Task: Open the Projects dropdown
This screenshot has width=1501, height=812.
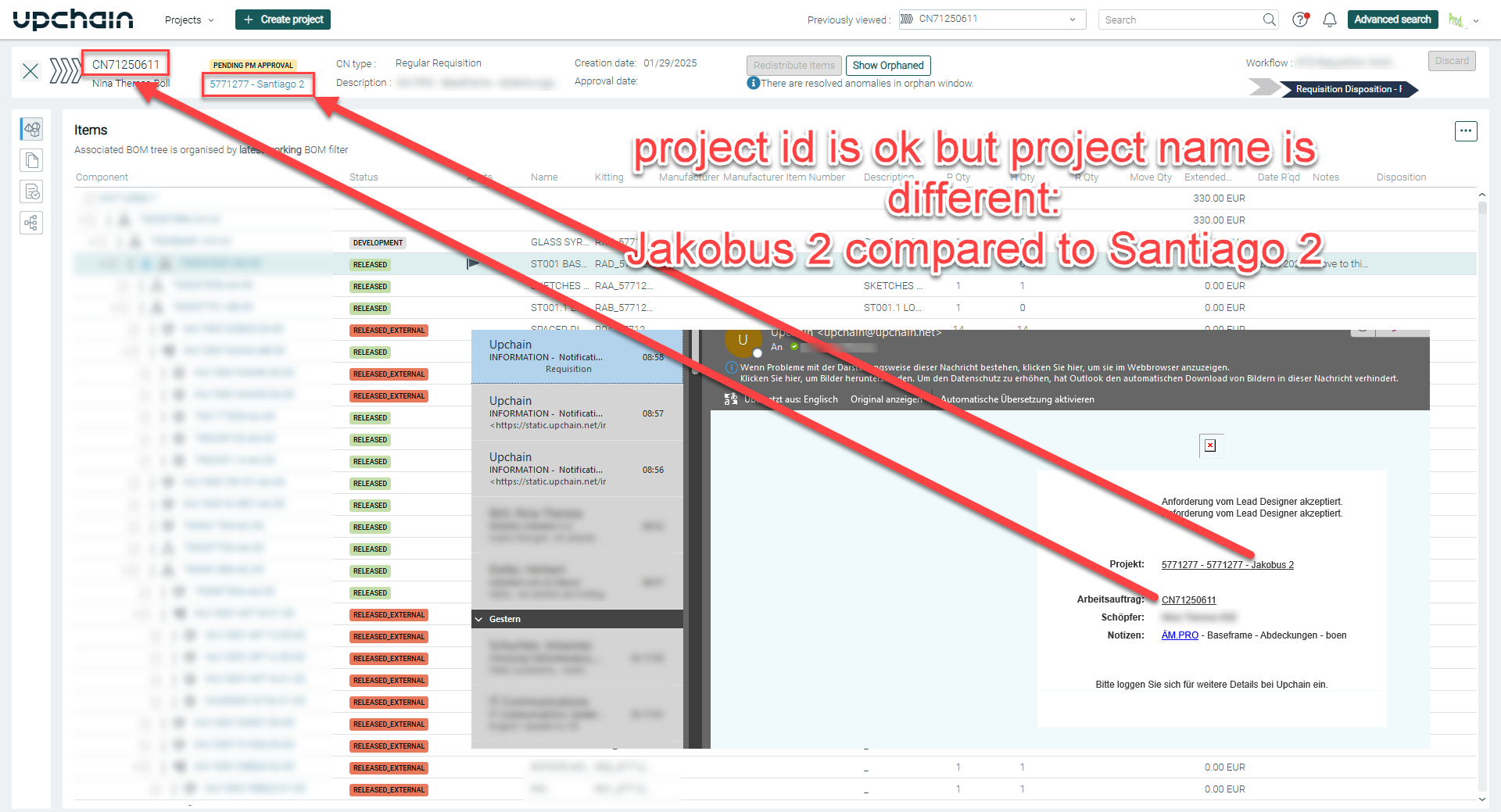Action: coord(188,20)
